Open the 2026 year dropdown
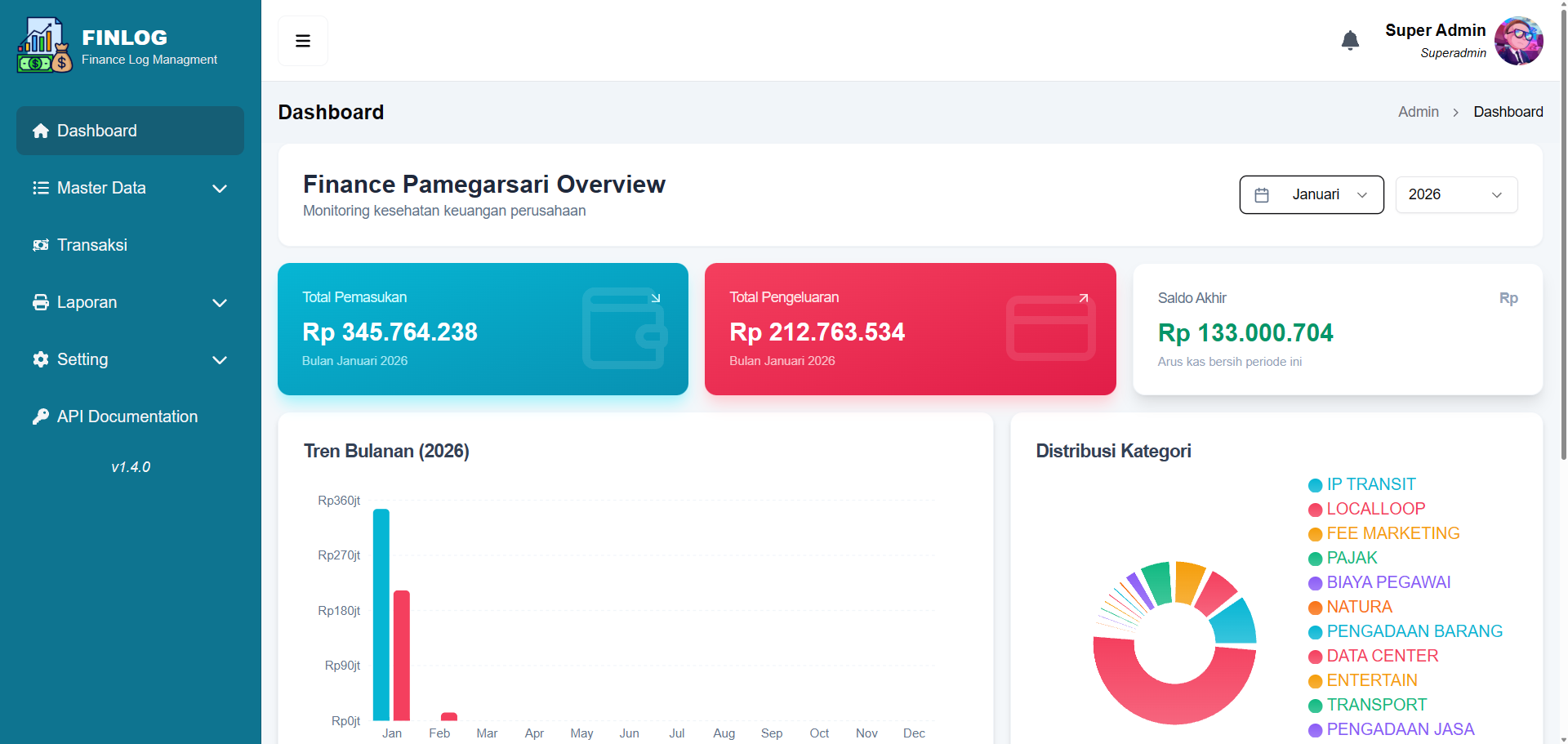The height and width of the screenshot is (744, 1568). (1456, 194)
